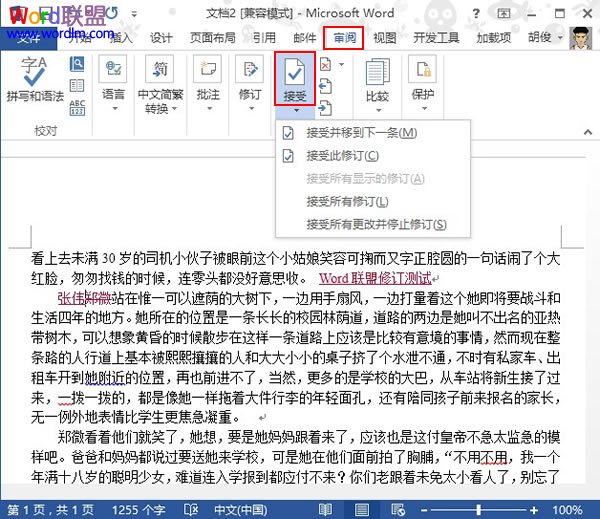Click the undo arrow in quick access toolbar

pyautogui.click(x=111, y=14)
